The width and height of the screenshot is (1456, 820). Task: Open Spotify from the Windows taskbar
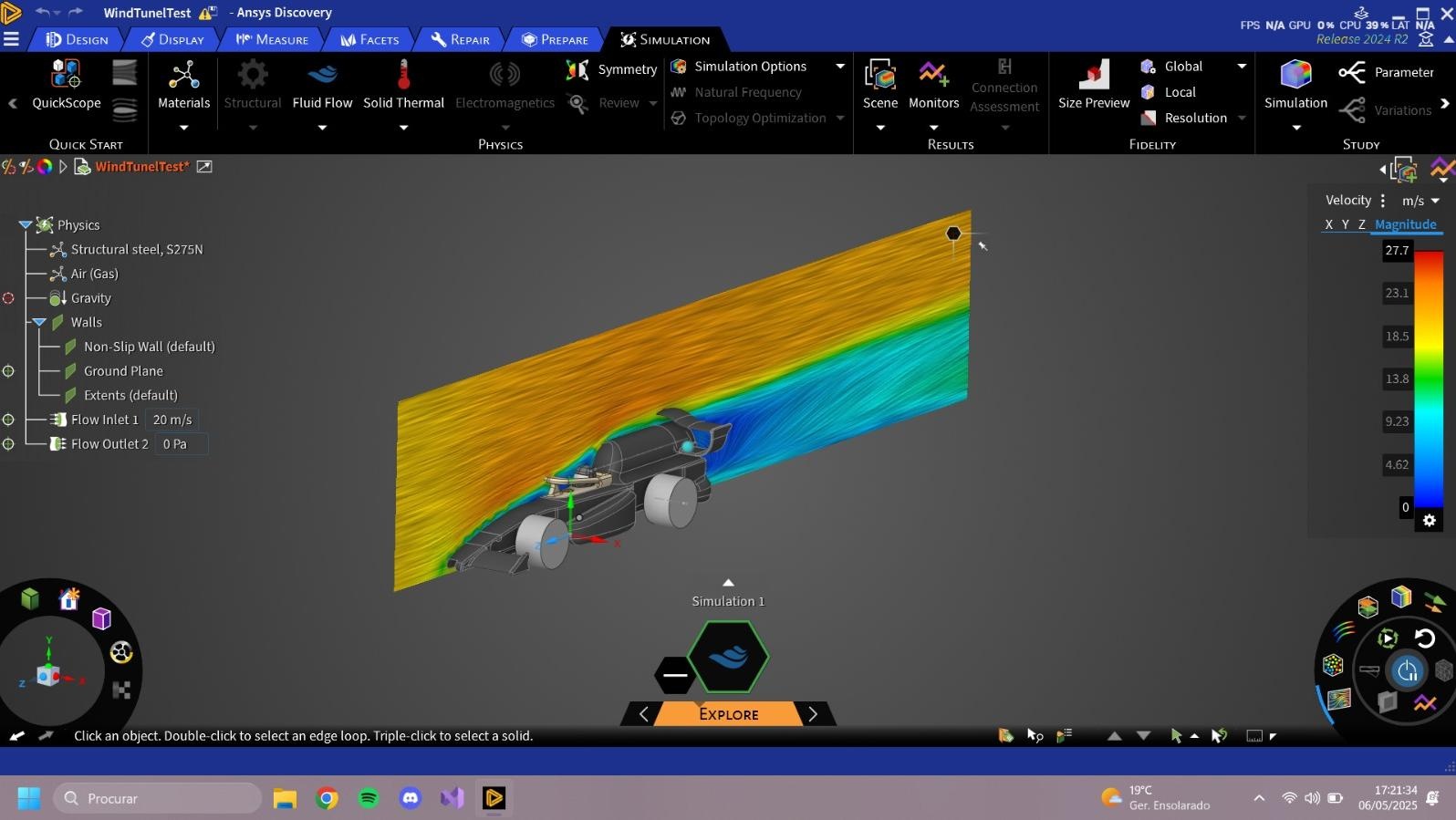[369, 798]
